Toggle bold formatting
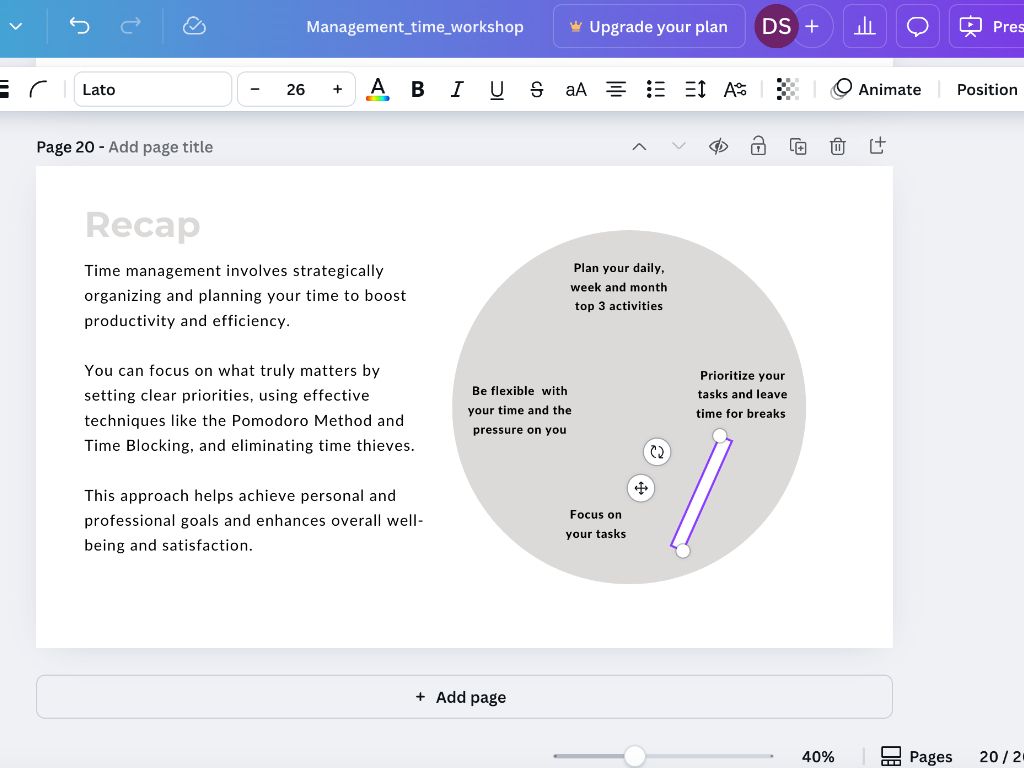Viewport: 1024px width, 768px height. coord(418,89)
